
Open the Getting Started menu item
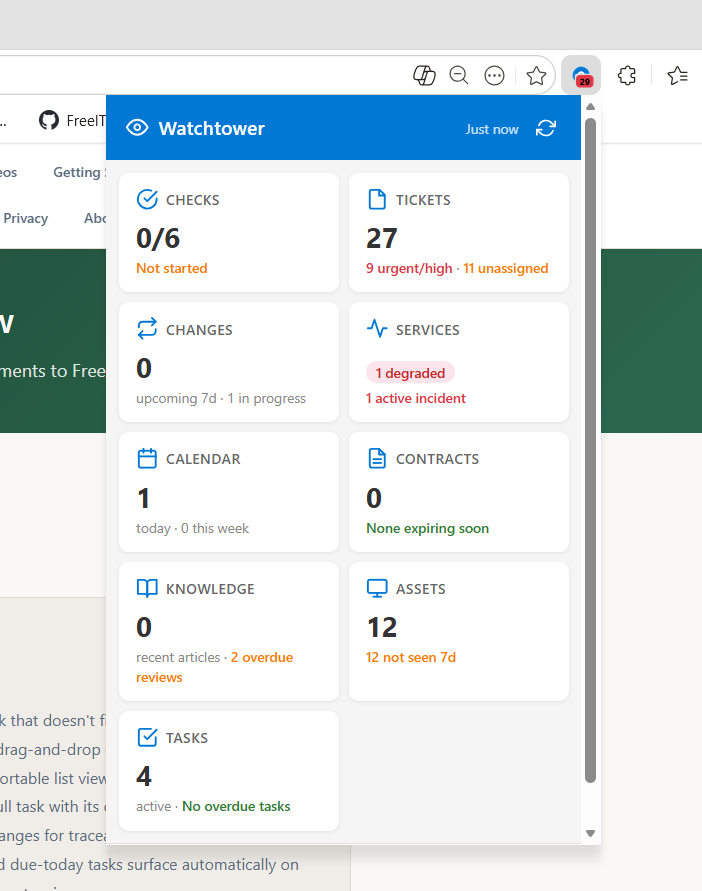[79, 172]
